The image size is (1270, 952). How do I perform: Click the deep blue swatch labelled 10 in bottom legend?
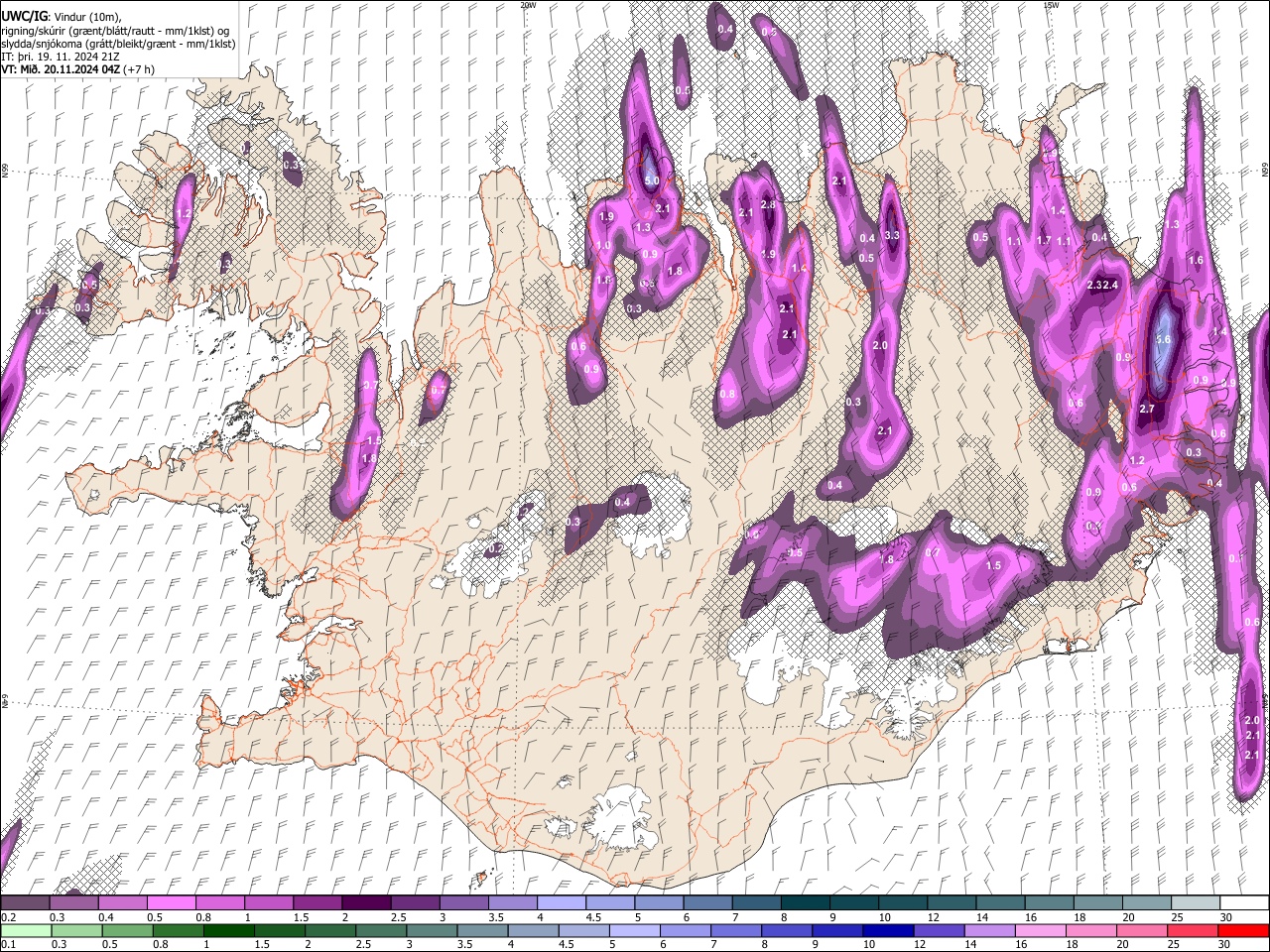tap(887, 930)
